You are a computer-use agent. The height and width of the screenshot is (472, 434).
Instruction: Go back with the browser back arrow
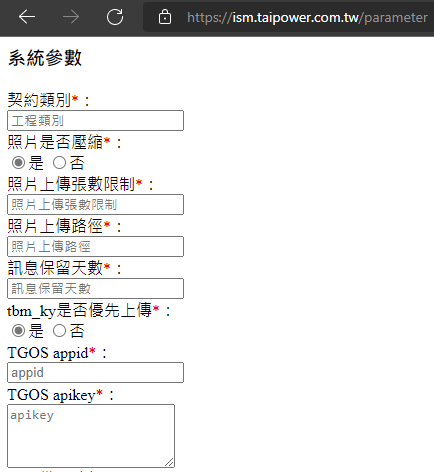27,17
